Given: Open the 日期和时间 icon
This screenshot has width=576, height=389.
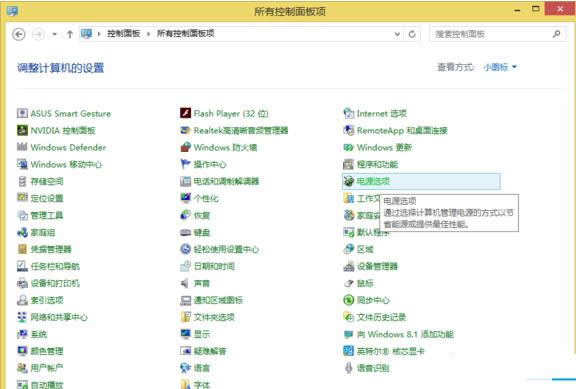Looking at the screenshot, I should (x=186, y=266).
